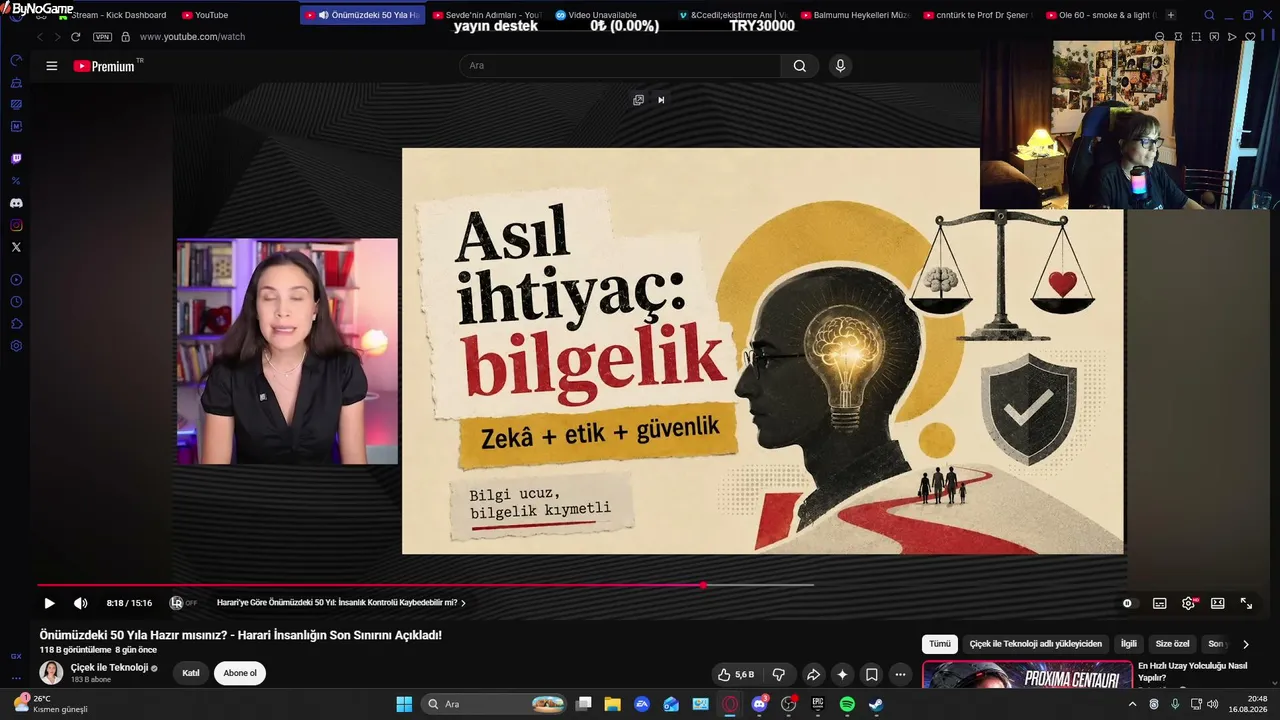
Task: Open Twitch from the browser sidebar
Action: pyautogui.click(x=16, y=159)
